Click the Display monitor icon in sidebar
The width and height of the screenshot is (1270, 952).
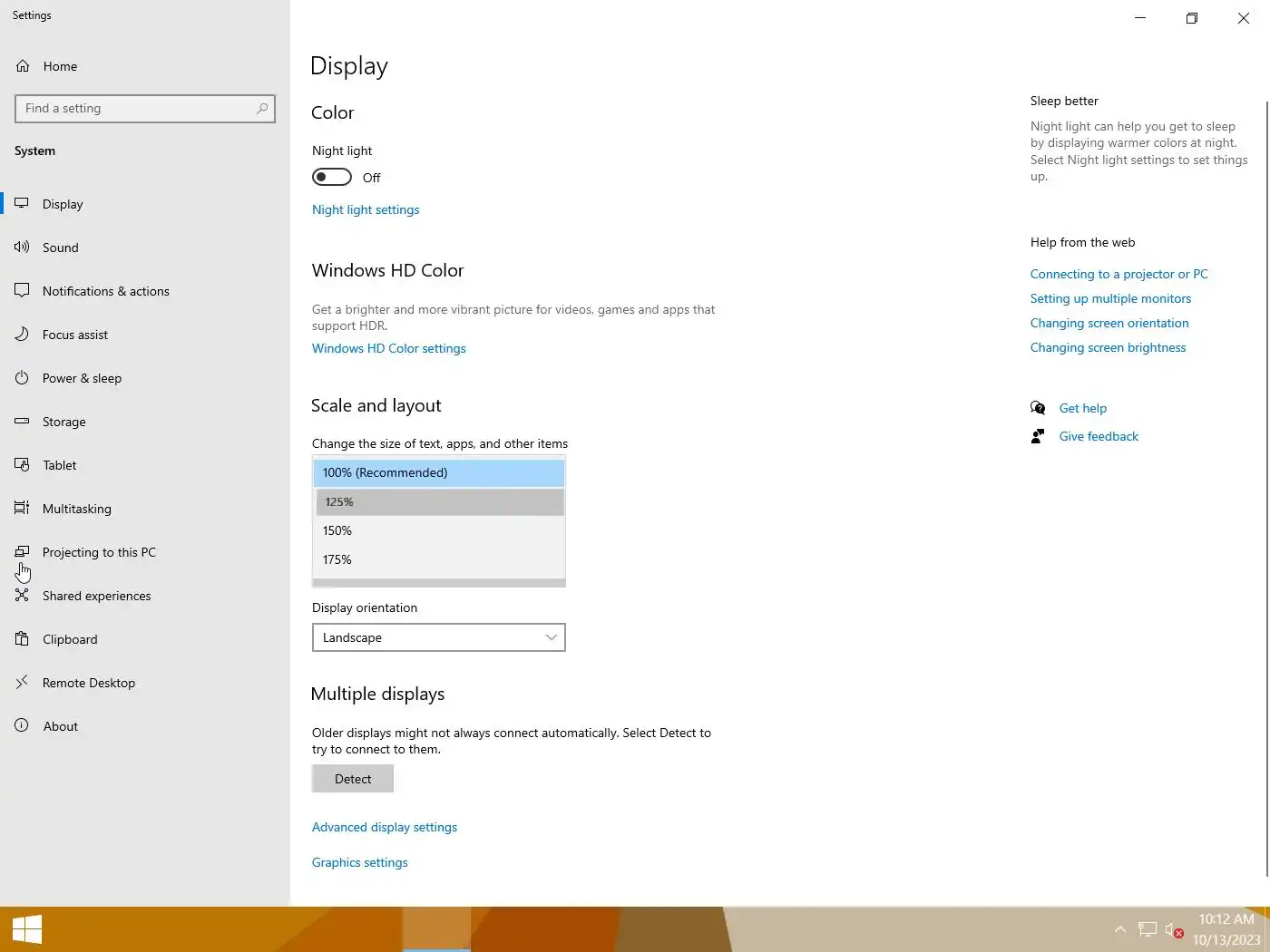point(22,203)
